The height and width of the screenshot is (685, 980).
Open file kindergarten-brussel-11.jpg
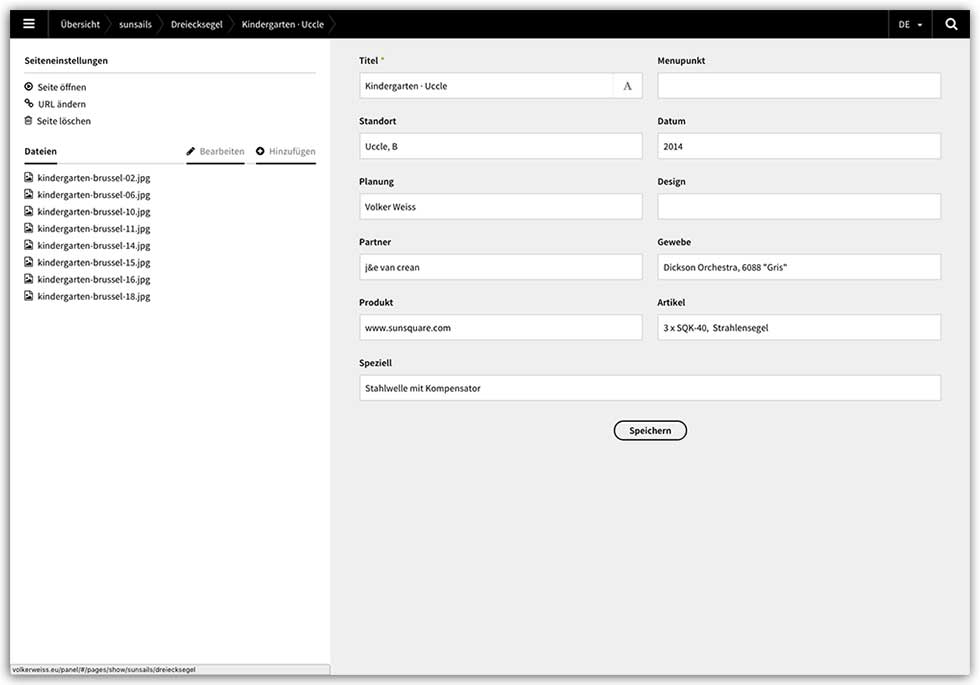pyautogui.click(x=94, y=228)
